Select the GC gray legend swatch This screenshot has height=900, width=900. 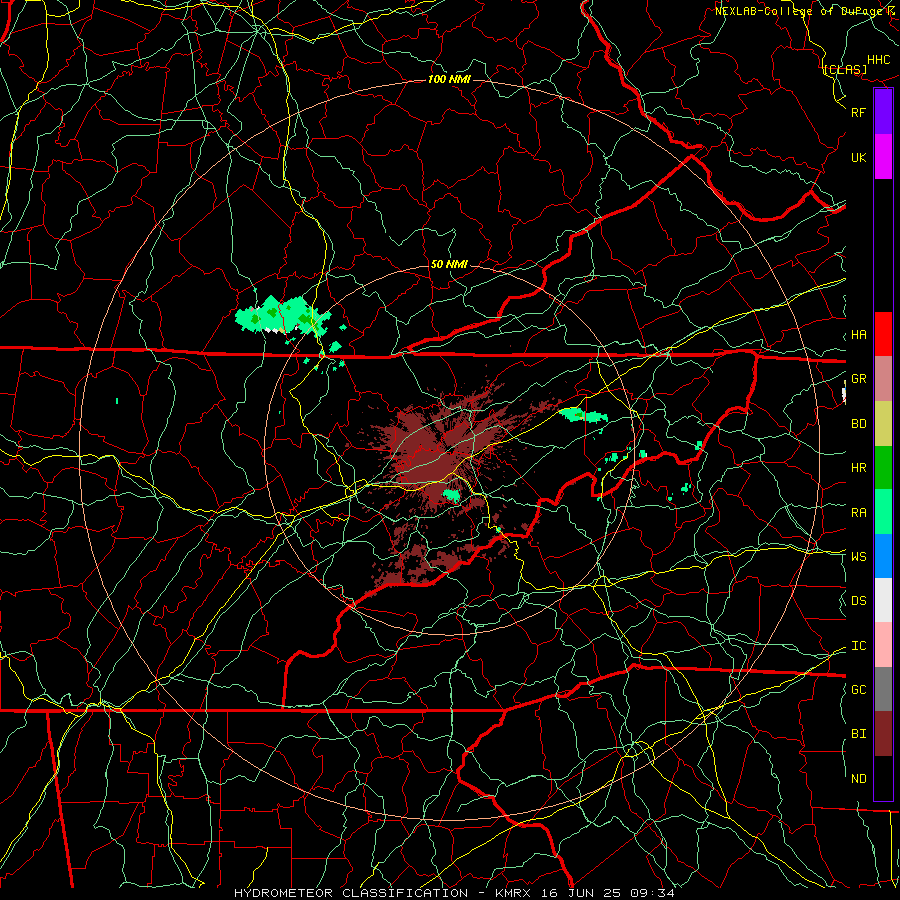(883, 689)
